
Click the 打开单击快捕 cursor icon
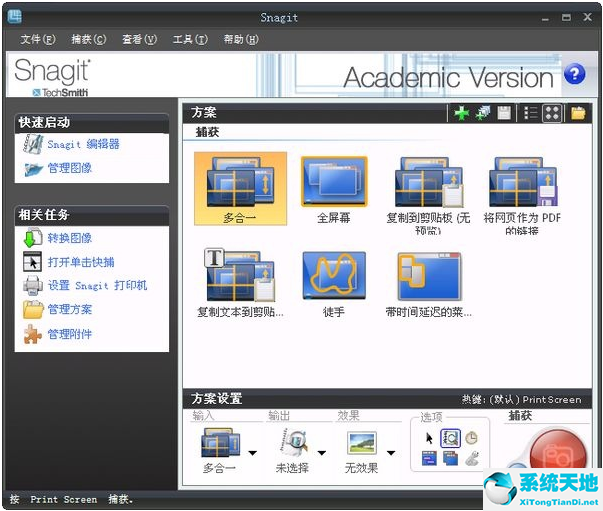pos(32,262)
